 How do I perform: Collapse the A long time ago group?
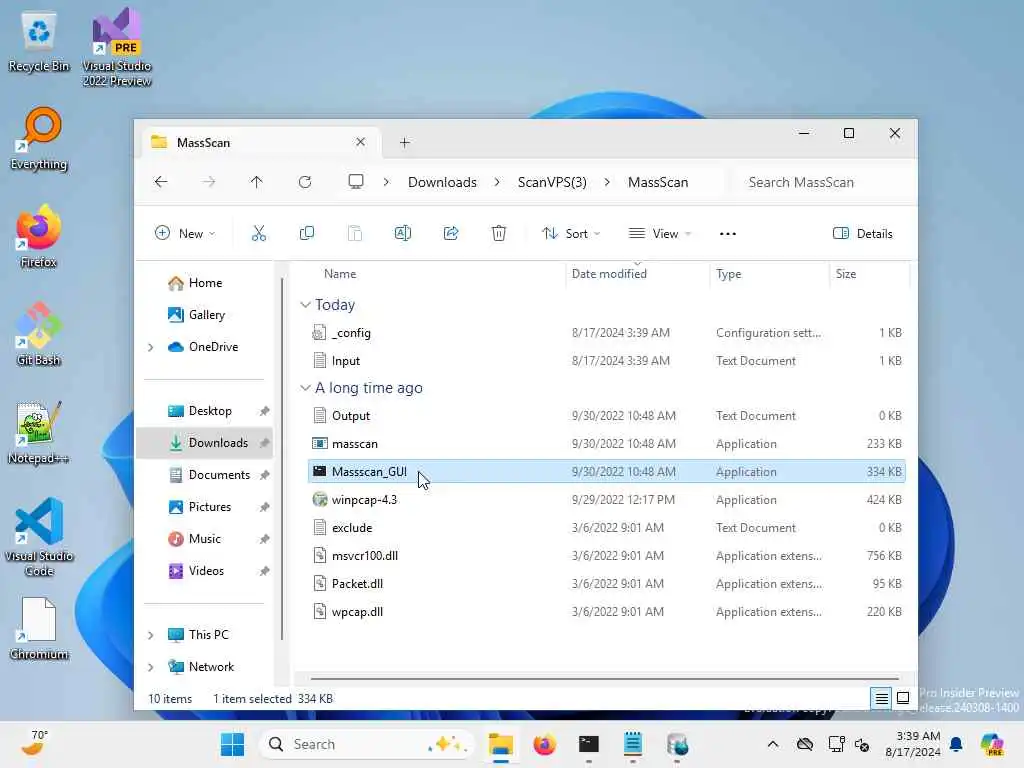305,388
